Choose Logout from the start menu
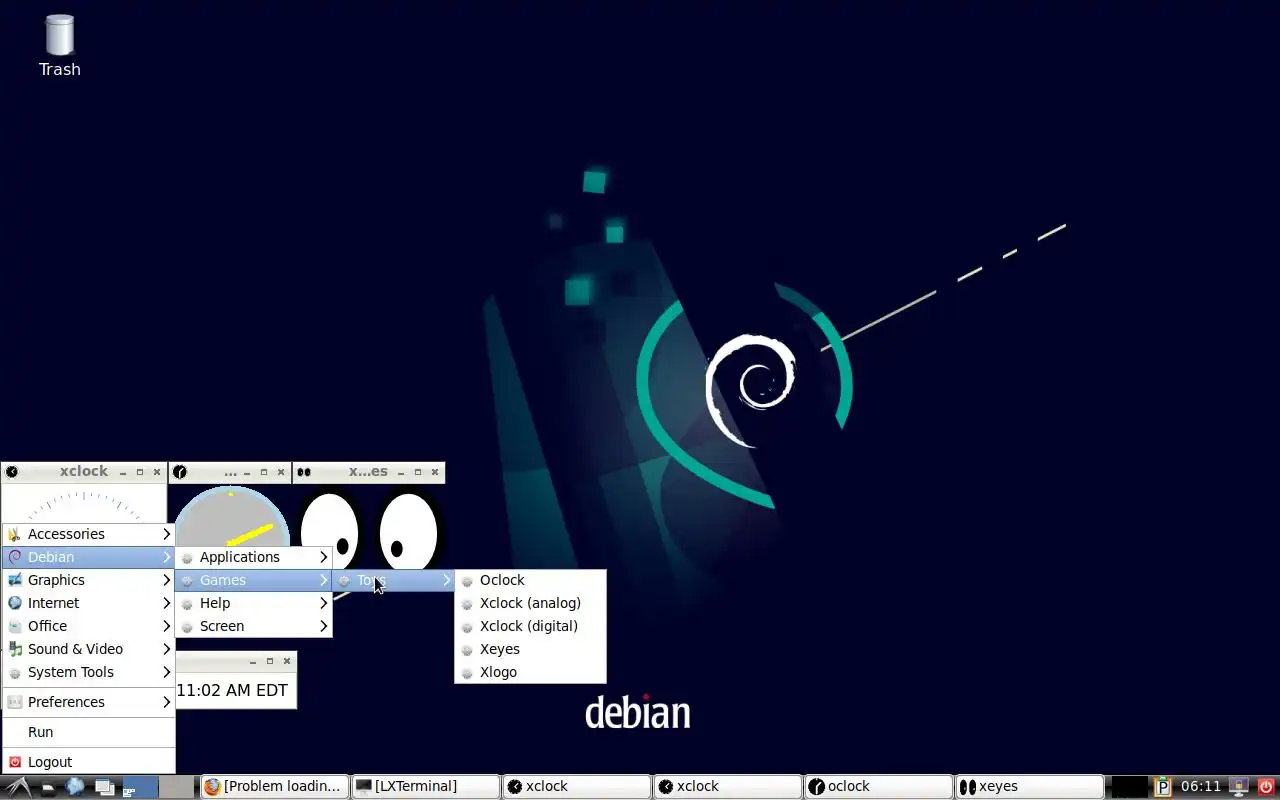Image resolution: width=1280 pixels, height=800 pixels. click(89, 762)
